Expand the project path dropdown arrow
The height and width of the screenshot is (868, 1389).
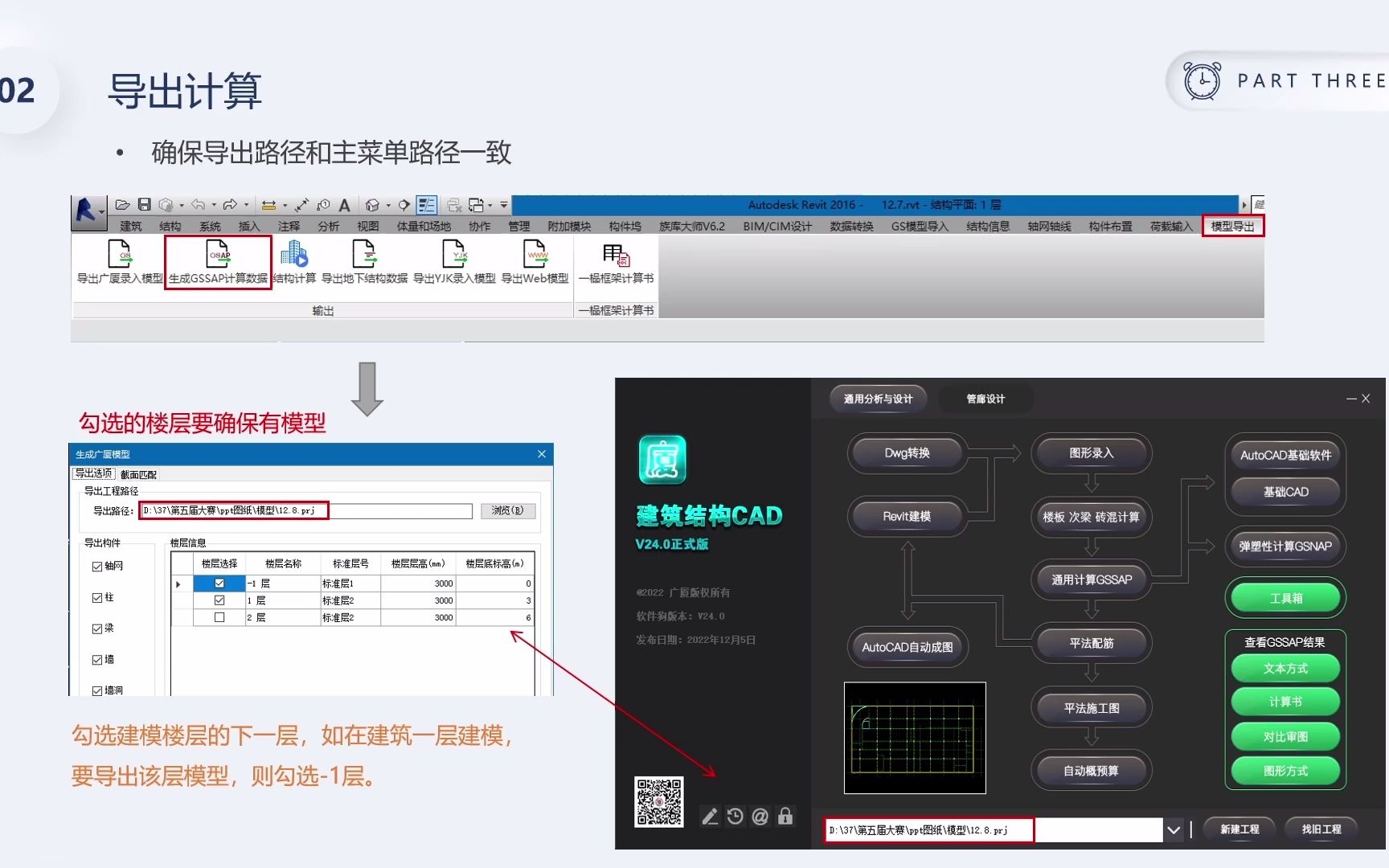pos(1174,829)
